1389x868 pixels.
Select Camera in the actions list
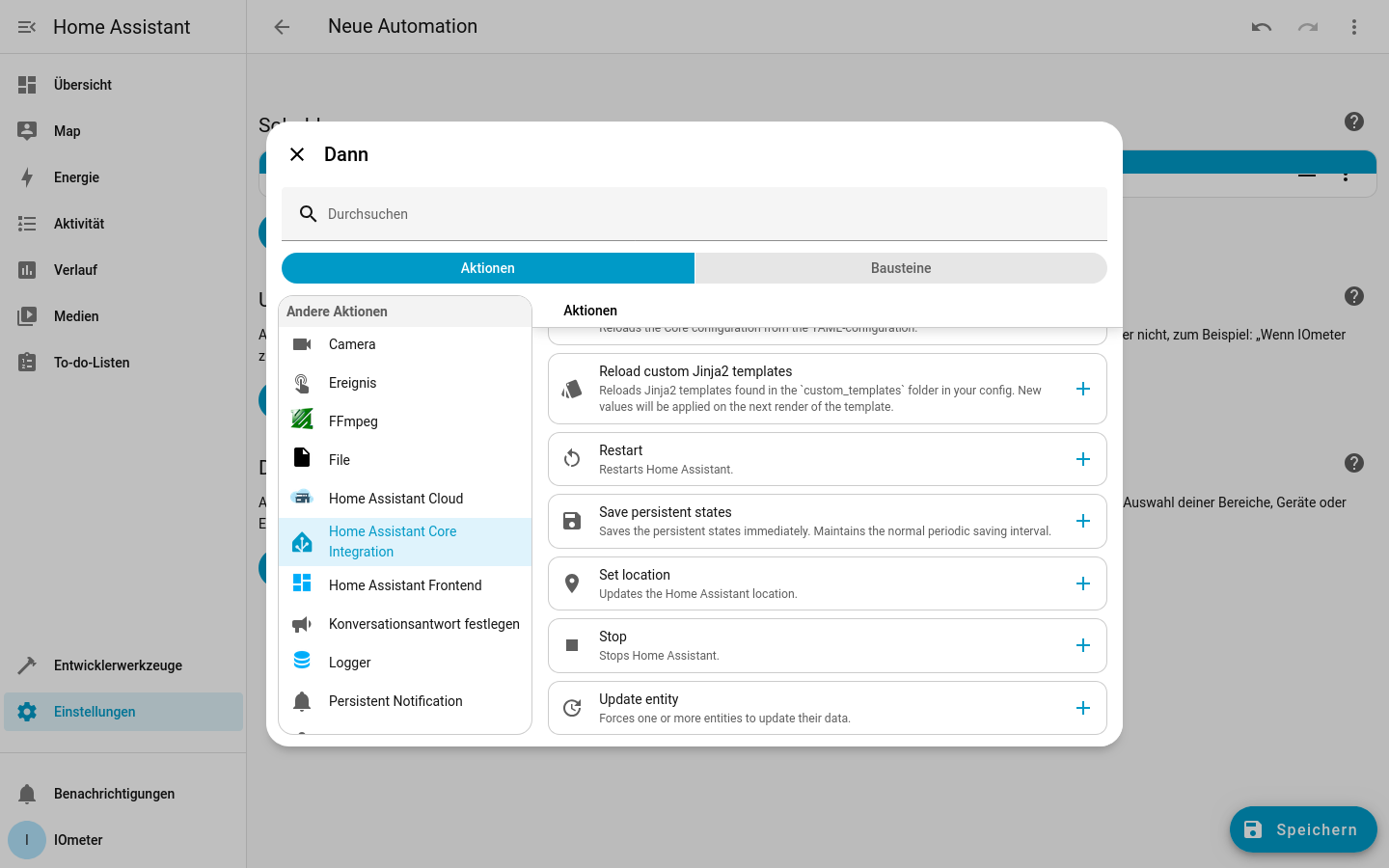tap(405, 344)
